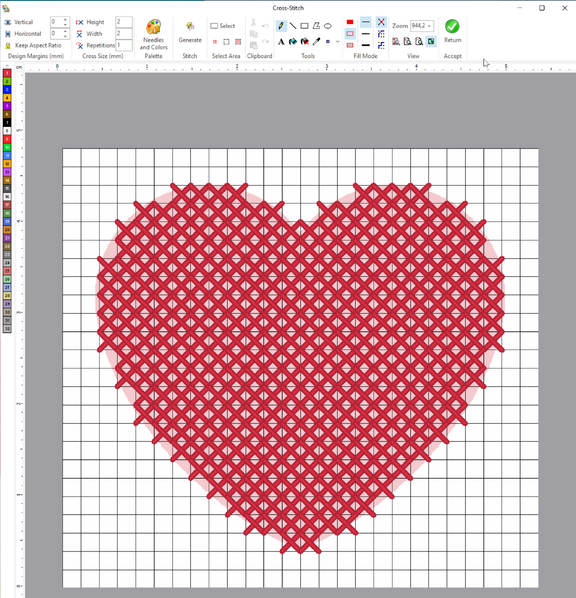Select the full cross stitch type

click(x=381, y=22)
